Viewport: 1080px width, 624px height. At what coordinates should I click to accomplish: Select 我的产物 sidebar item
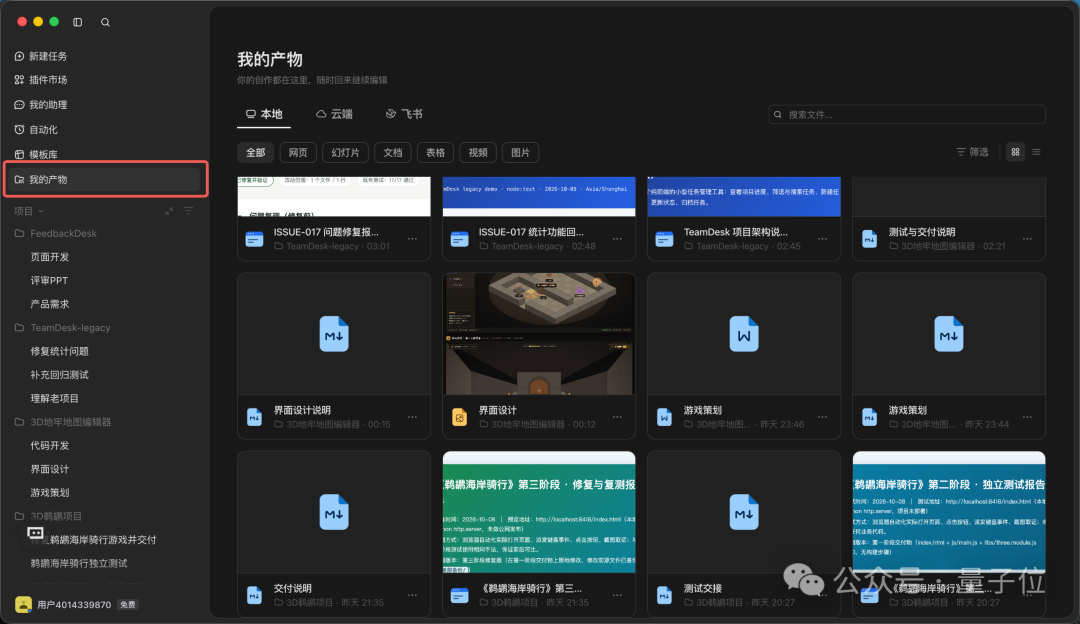(105, 179)
